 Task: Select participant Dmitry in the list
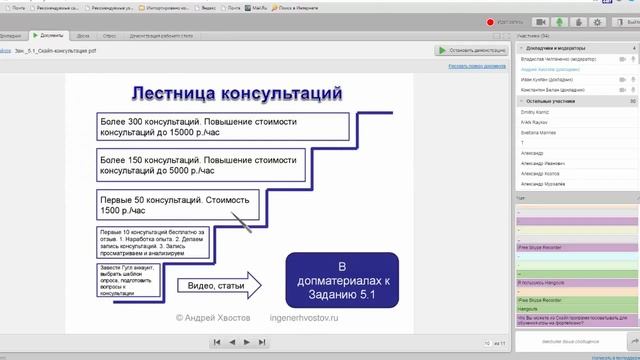(535, 112)
